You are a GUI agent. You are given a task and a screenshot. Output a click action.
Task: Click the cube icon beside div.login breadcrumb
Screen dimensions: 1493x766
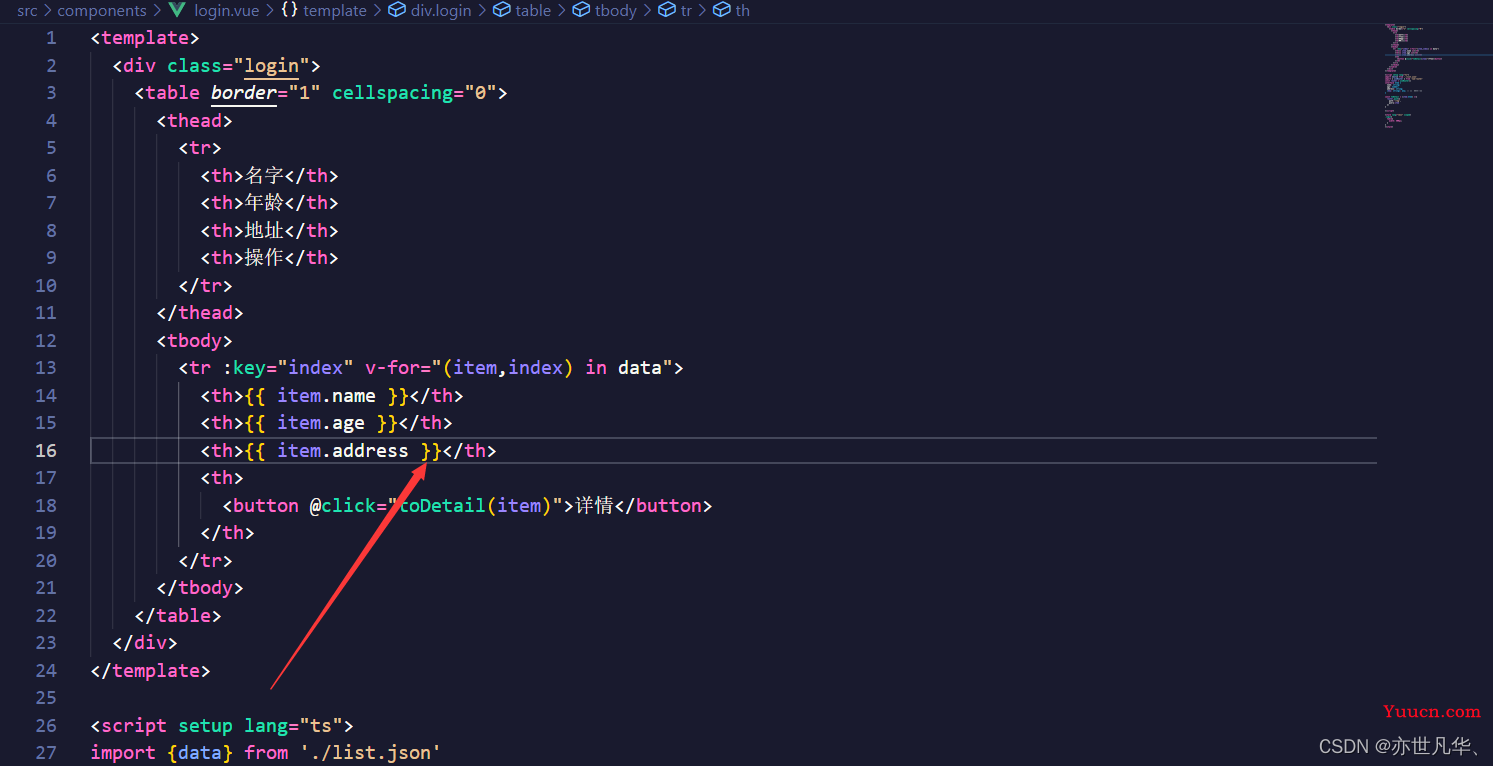pyautogui.click(x=396, y=11)
